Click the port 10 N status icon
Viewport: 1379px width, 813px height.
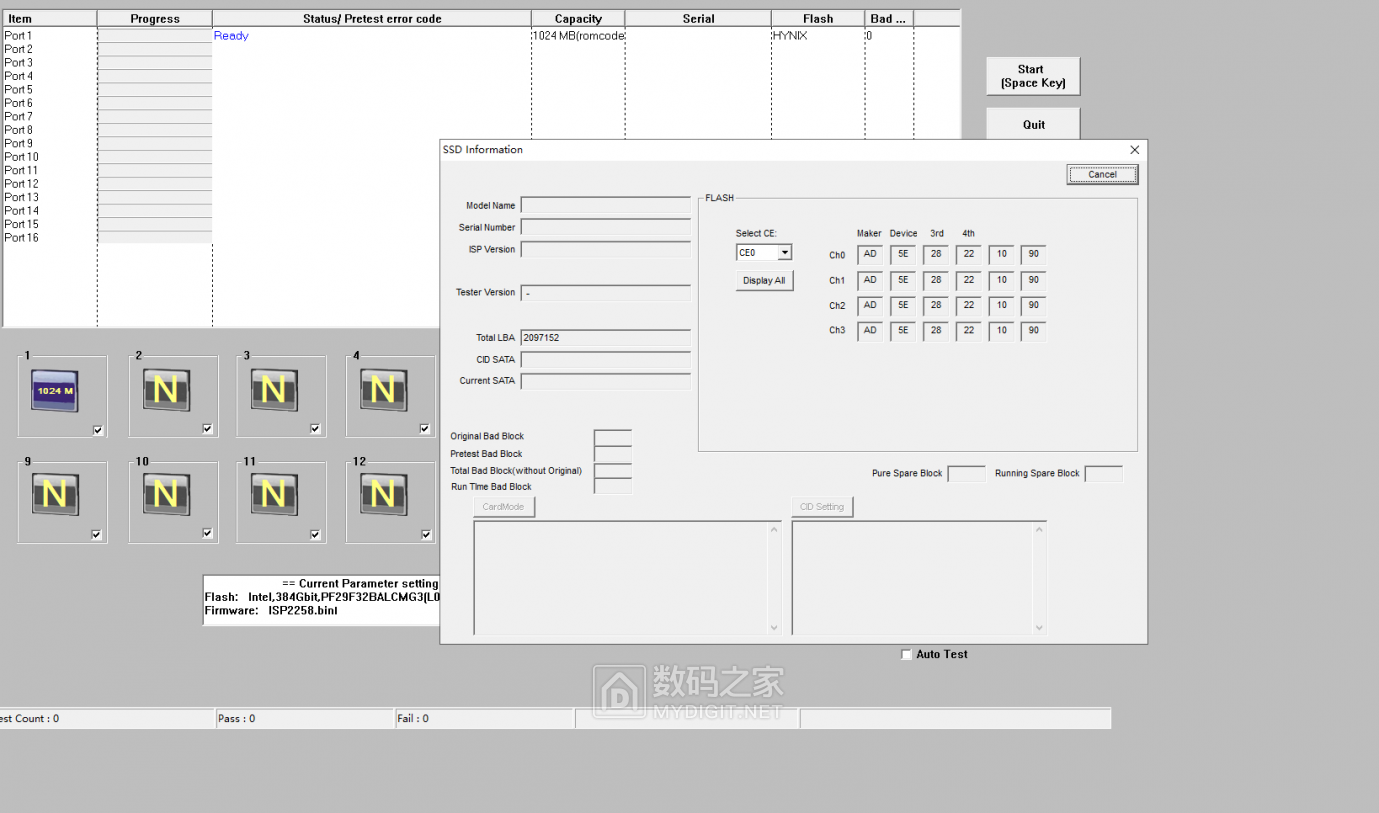tap(166, 495)
